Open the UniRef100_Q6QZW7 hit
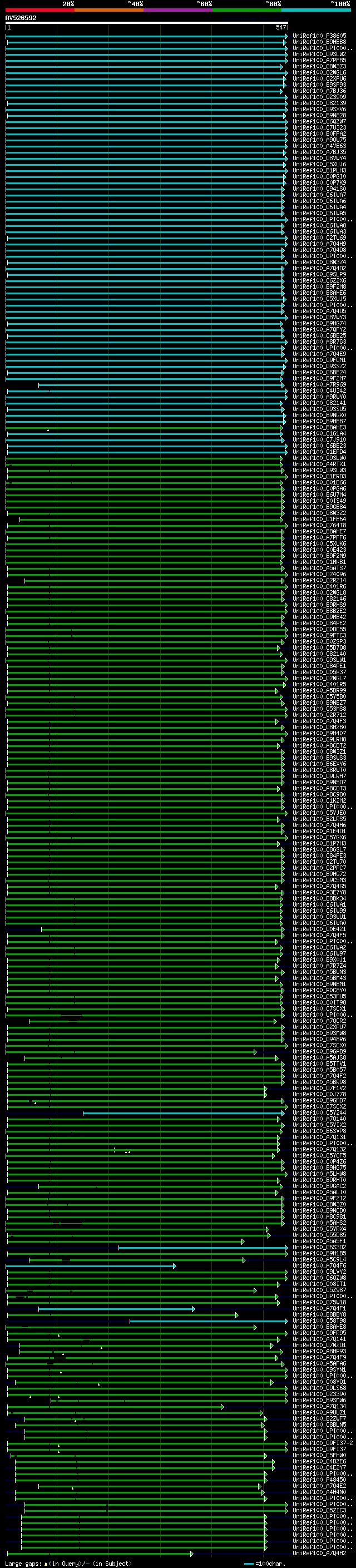Viewport: 356px width, 1568px height. (319, 121)
